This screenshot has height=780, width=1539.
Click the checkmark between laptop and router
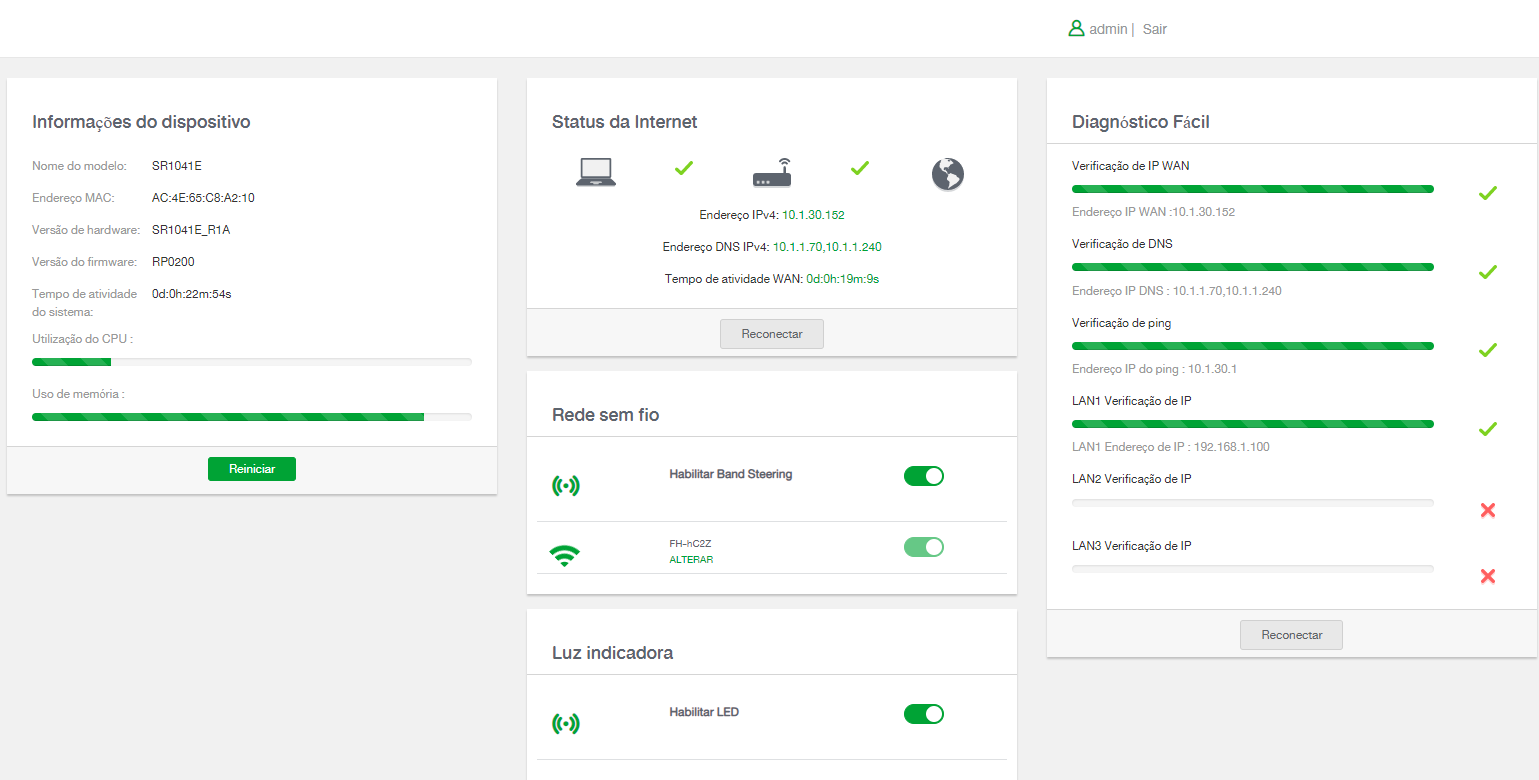684,168
